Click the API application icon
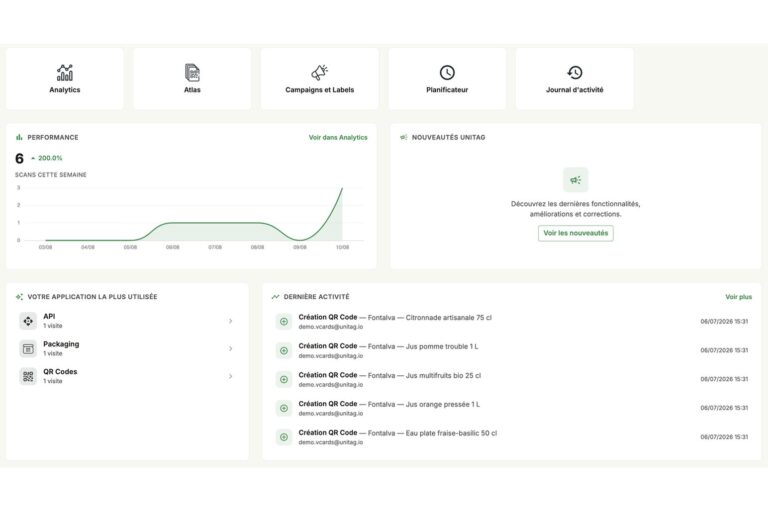The height and width of the screenshot is (512, 768). pyautogui.click(x=28, y=321)
